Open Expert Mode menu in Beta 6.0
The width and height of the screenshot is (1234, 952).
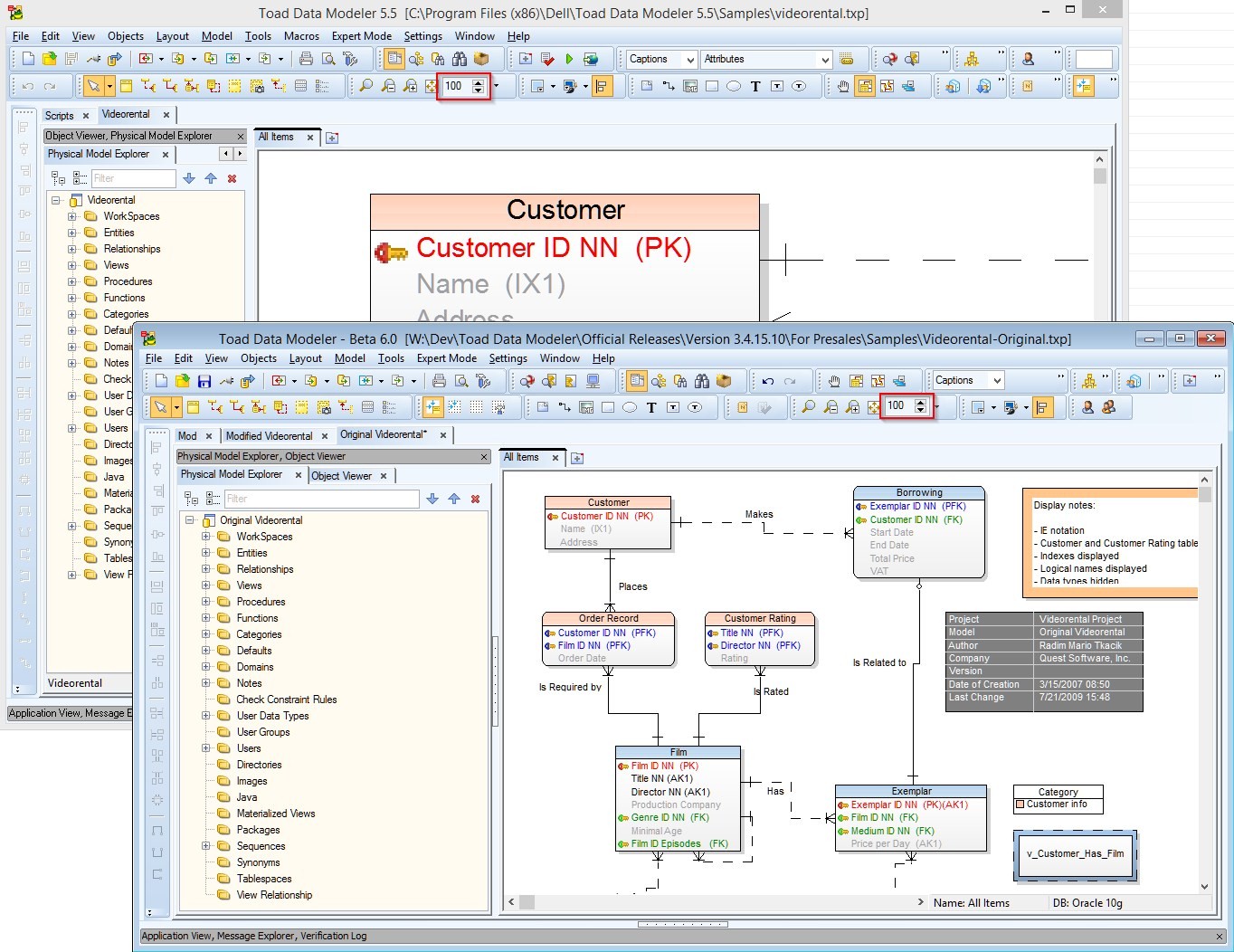(446, 358)
